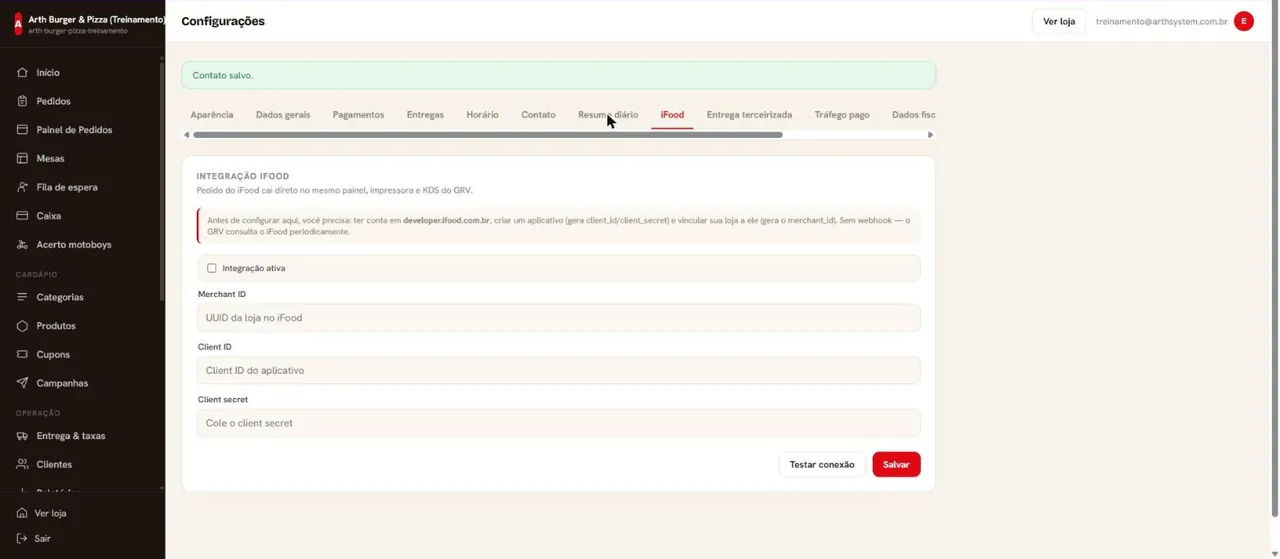1280x559 pixels.
Task: Click the treinamento@arthsystem.com.br email text
Action: pyautogui.click(x=1161, y=21)
